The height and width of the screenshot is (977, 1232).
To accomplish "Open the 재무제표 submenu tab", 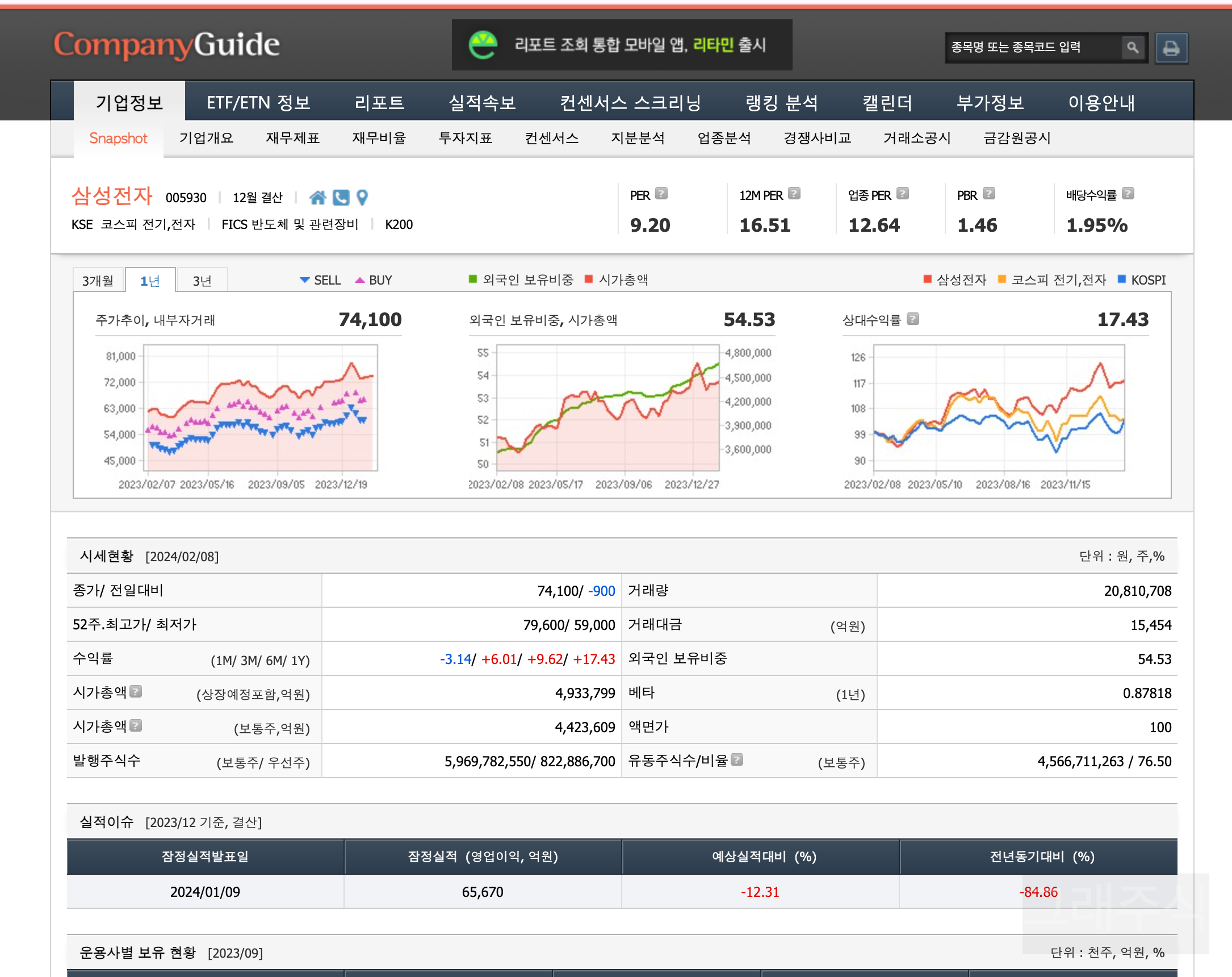I will click(x=292, y=139).
